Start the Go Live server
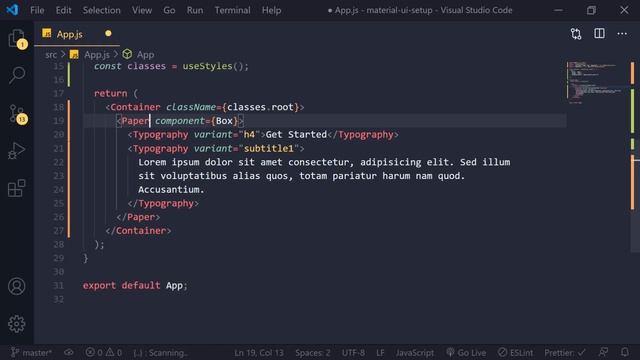Image resolution: width=640 pixels, height=360 pixels. tap(466, 353)
